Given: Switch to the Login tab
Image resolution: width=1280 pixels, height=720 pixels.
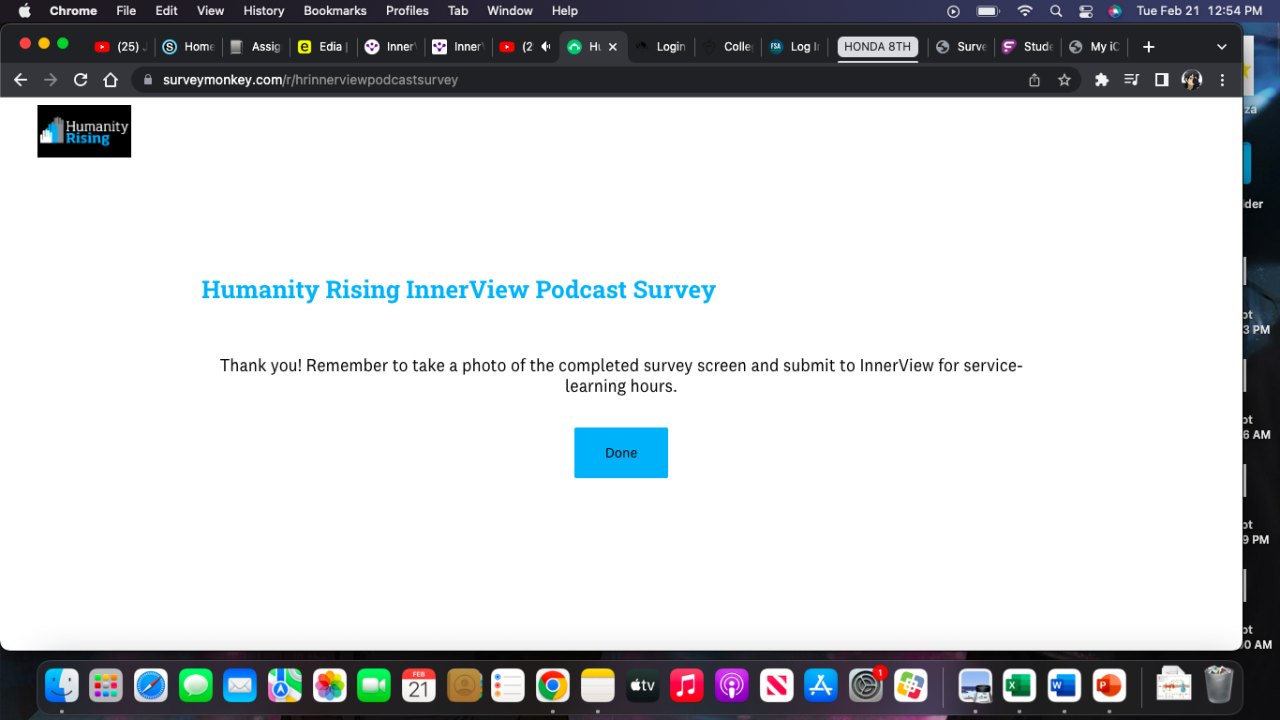Looking at the screenshot, I should (661, 47).
